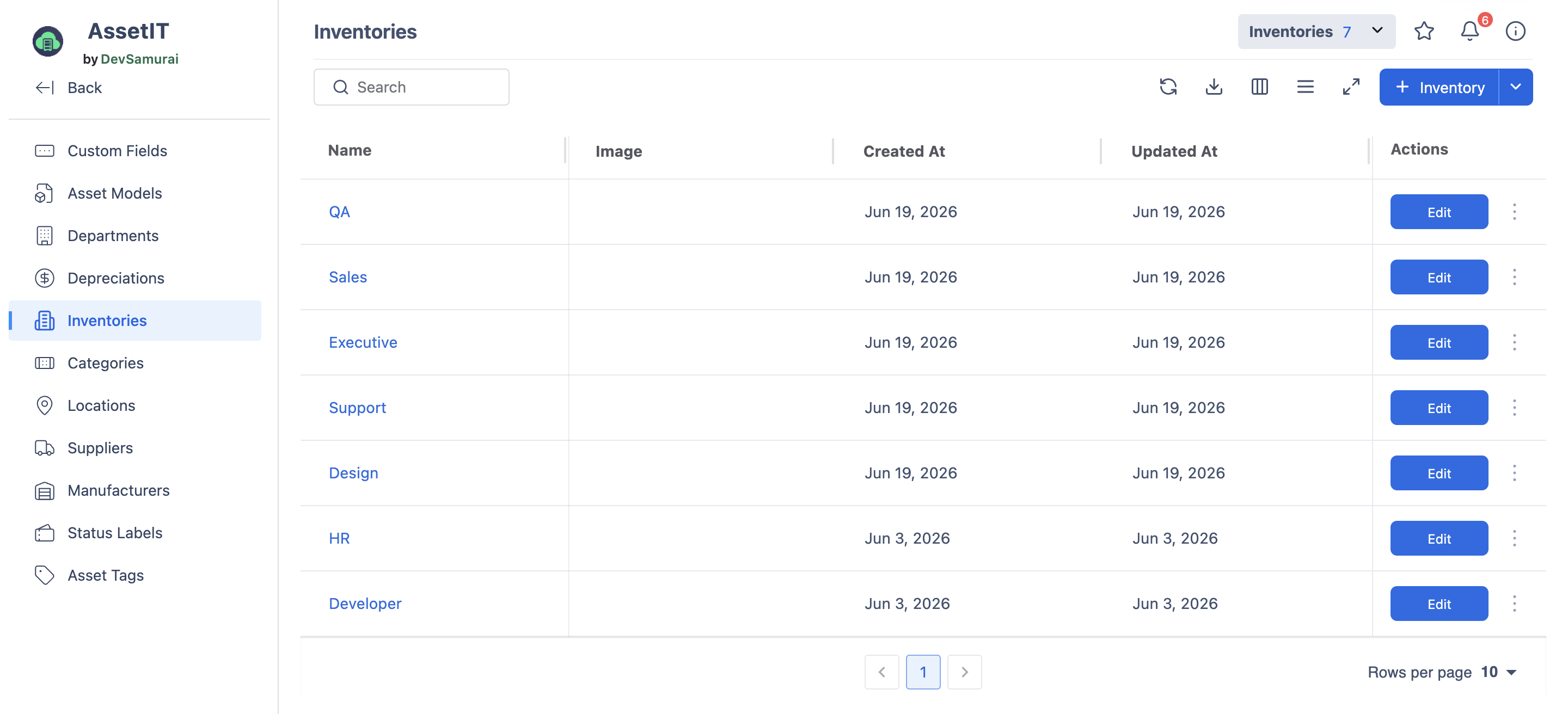Open more actions for Support row
This screenshot has width=1568, height=714.
pos(1515,408)
